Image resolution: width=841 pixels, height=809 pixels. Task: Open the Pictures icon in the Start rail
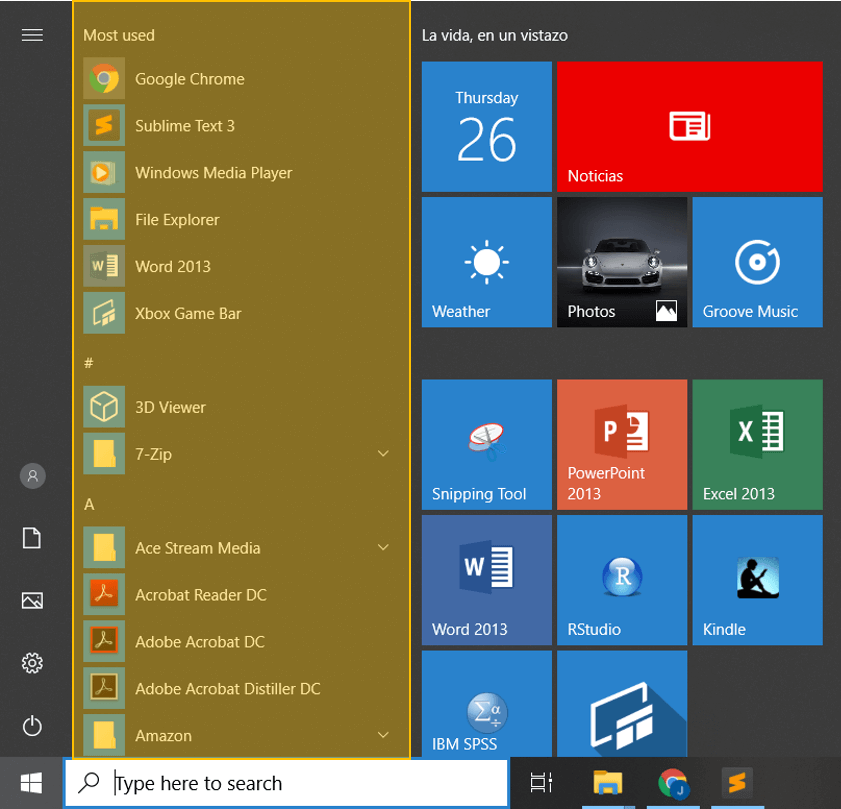pyautogui.click(x=32, y=600)
